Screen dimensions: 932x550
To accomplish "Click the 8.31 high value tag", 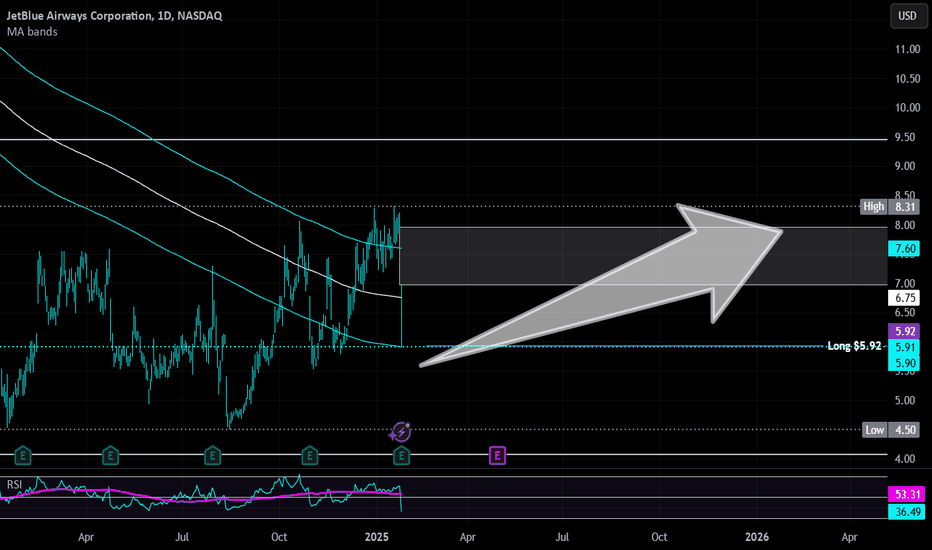I will click(905, 206).
